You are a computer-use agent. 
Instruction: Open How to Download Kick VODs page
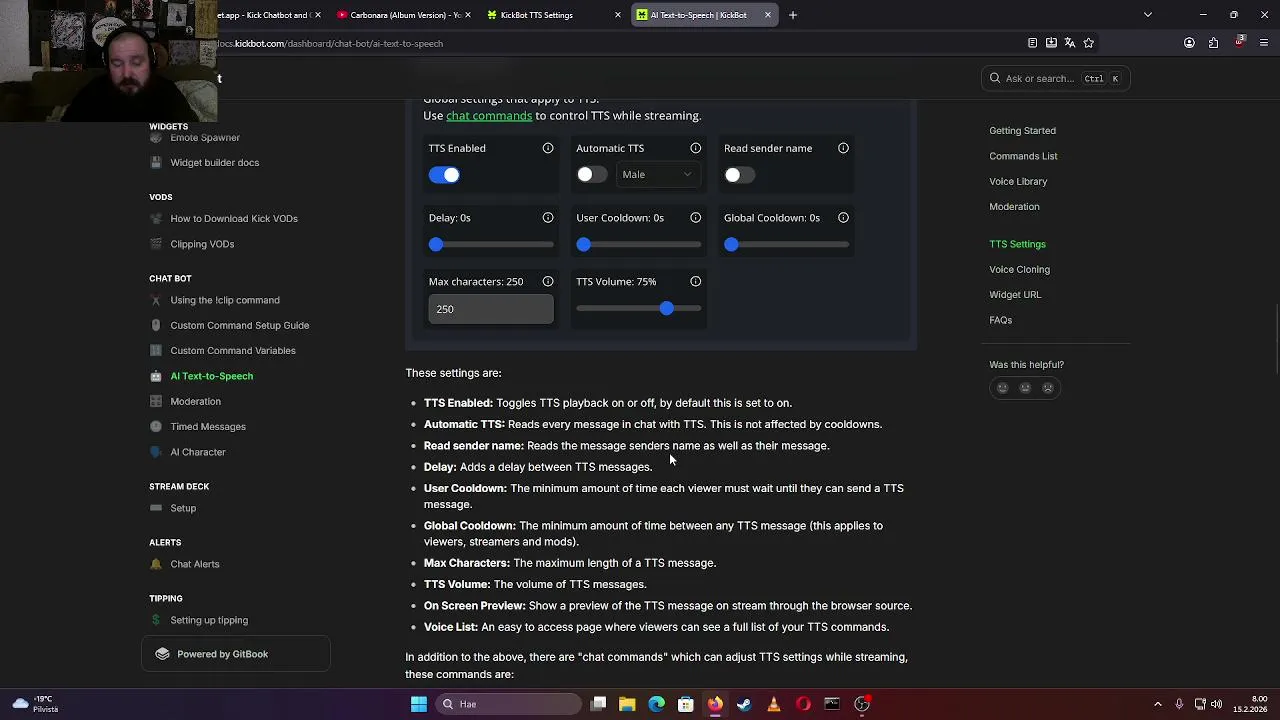tap(234, 218)
